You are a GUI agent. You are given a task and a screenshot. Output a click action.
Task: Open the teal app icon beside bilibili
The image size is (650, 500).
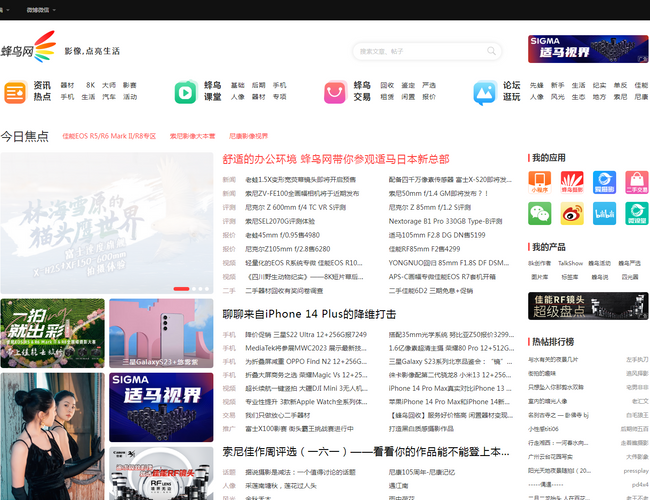click(637, 214)
